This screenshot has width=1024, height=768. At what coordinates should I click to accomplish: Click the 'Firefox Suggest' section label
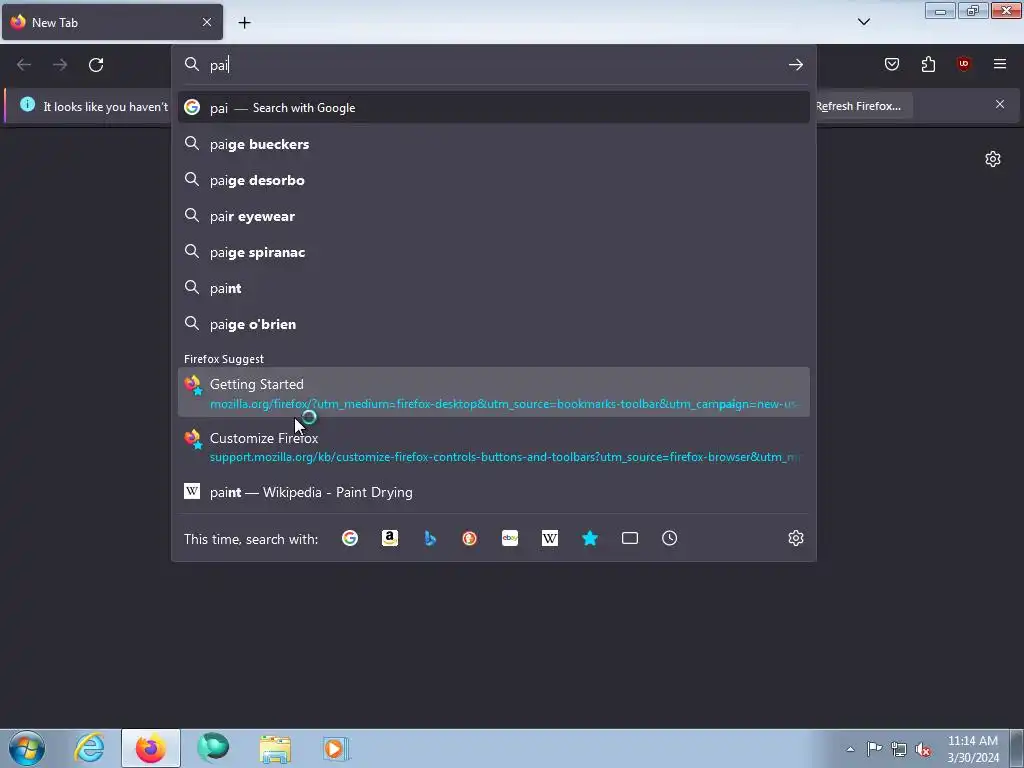point(224,359)
